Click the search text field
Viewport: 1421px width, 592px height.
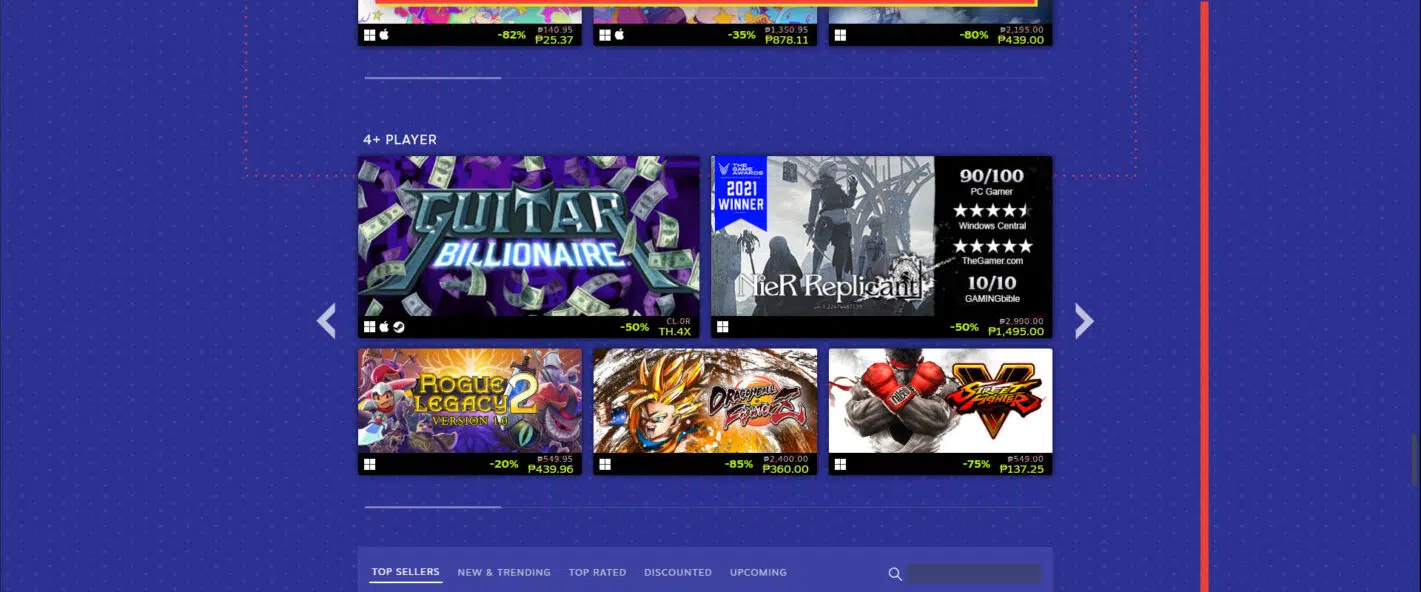click(973, 574)
